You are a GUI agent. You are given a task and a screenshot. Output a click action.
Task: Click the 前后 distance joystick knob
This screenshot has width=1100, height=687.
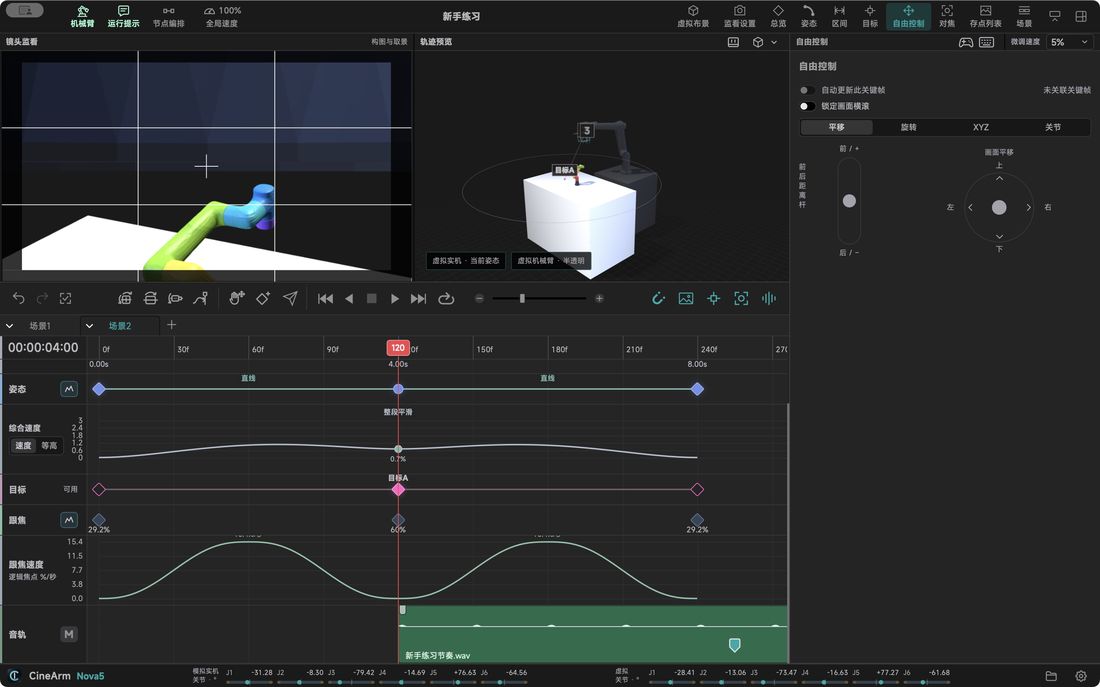[849, 201]
